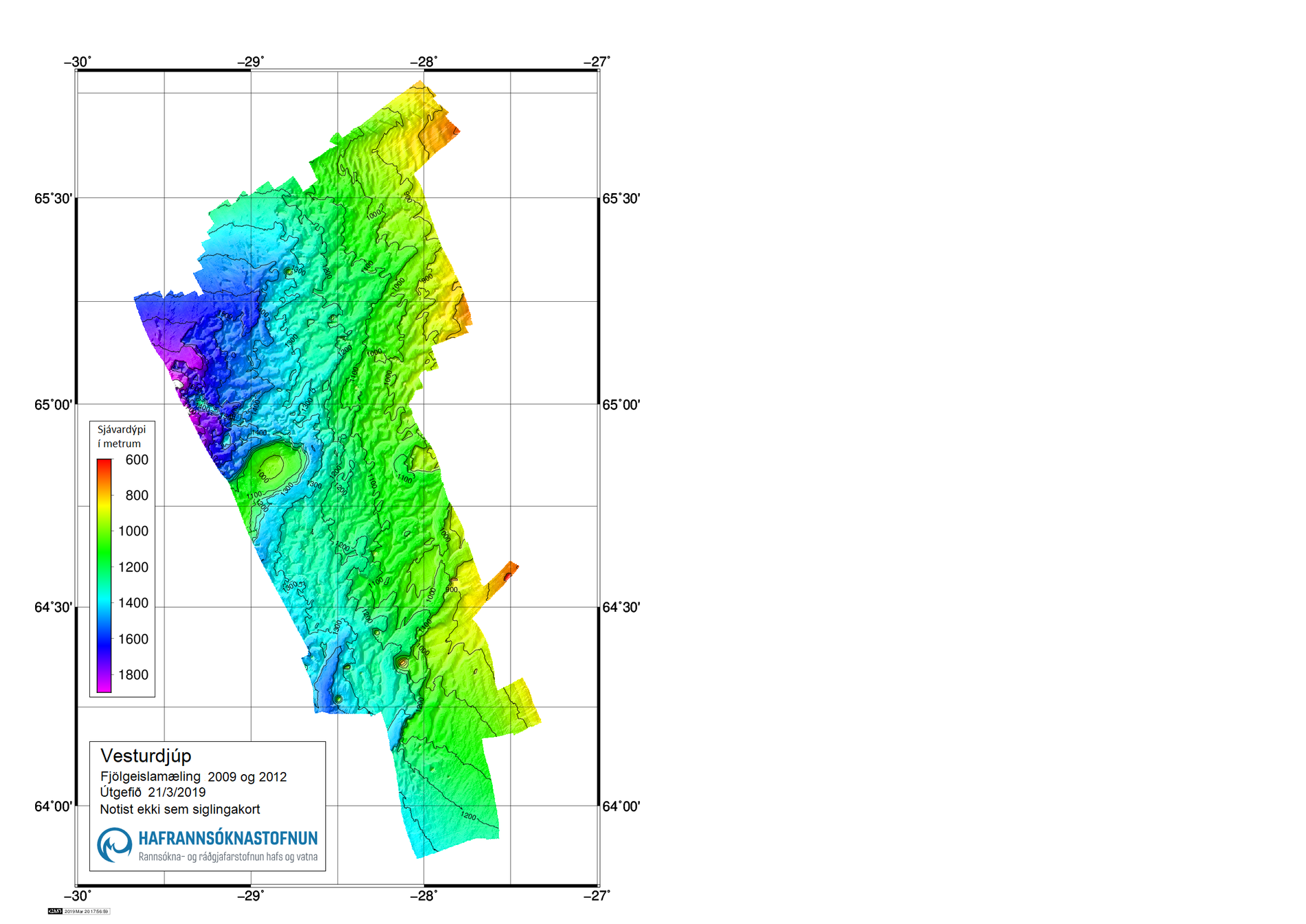
Task: Click the right-side 64°00' latitude label
Action: (621, 806)
